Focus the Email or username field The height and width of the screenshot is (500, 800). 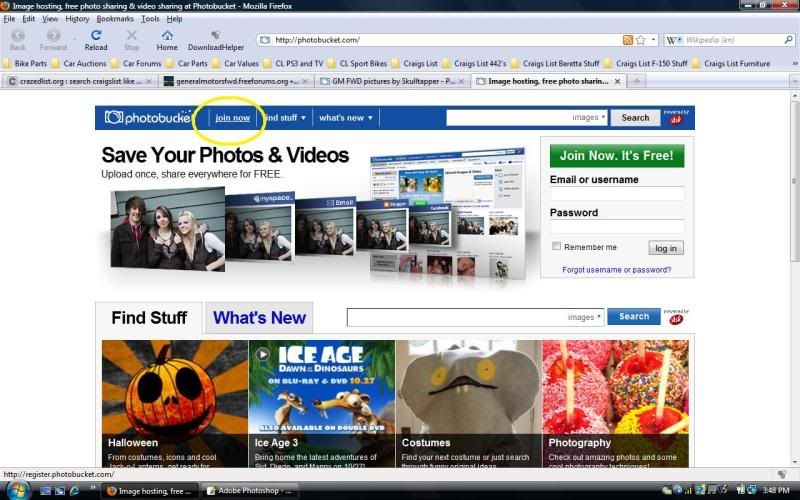(617, 194)
